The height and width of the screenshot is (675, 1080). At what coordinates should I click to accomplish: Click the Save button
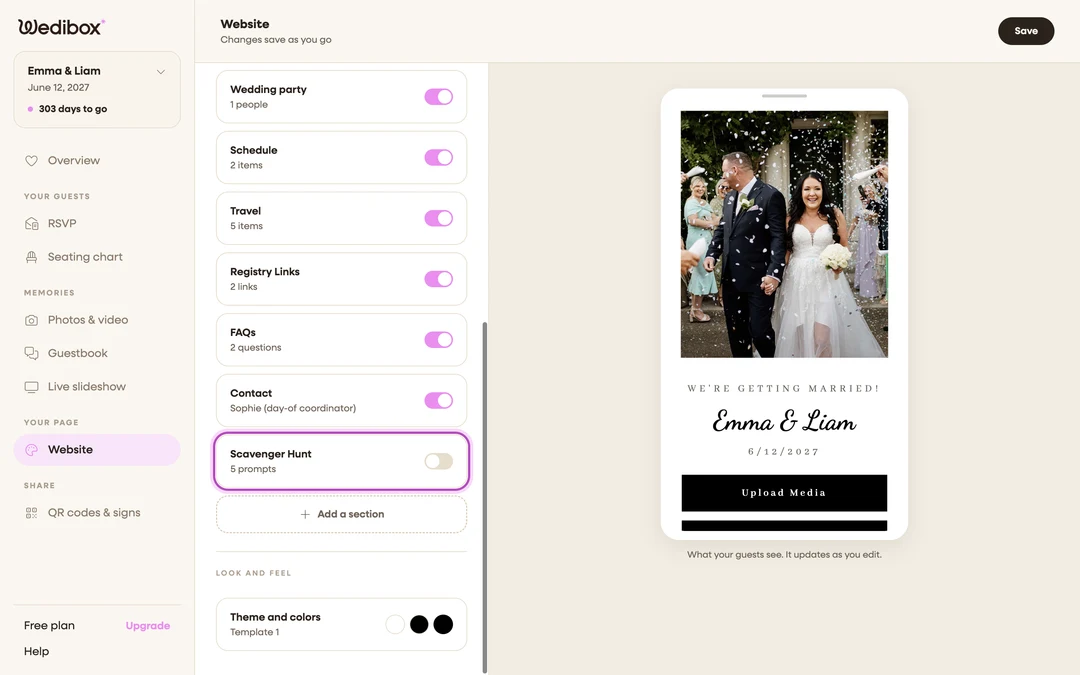(x=1026, y=31)
